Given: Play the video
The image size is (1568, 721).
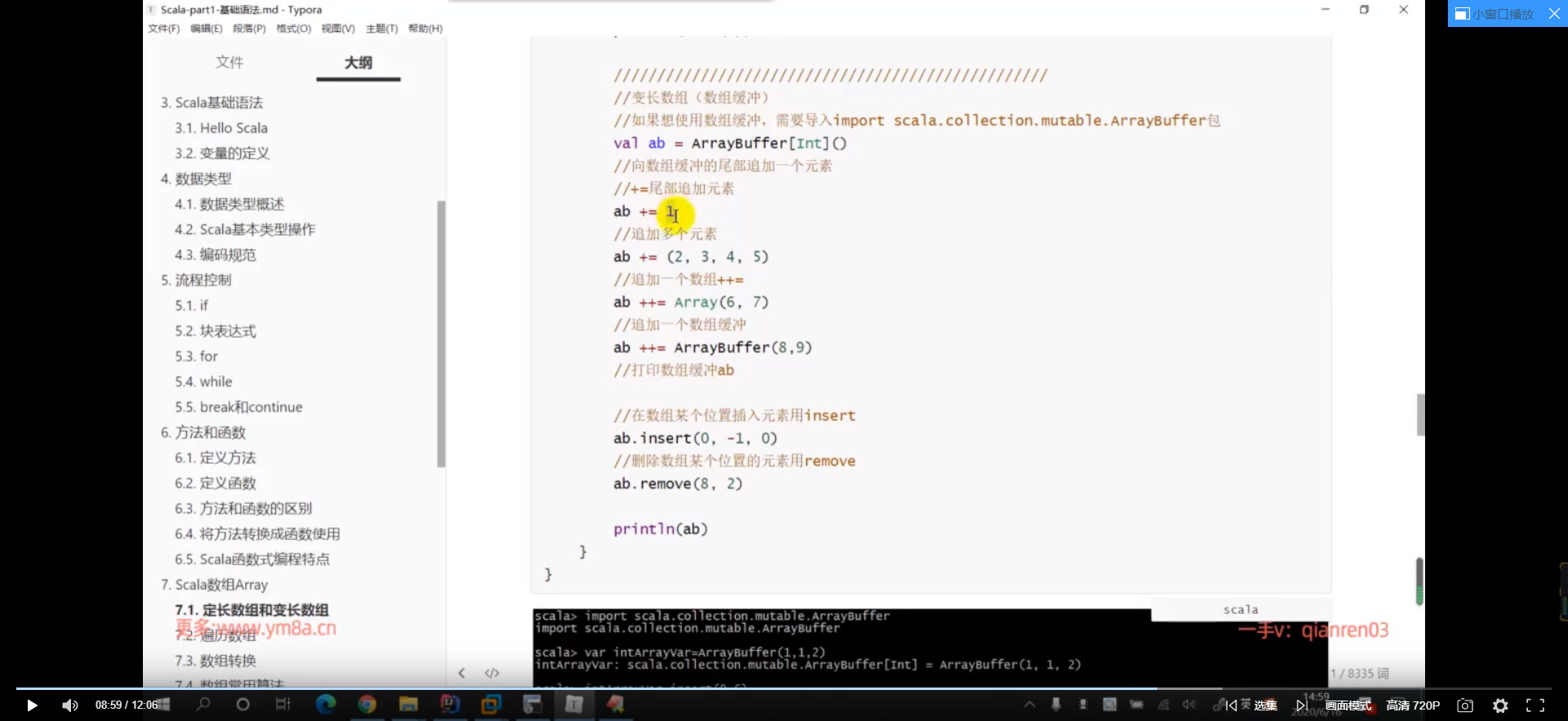Looking at the screenshot, I should 32,705.
